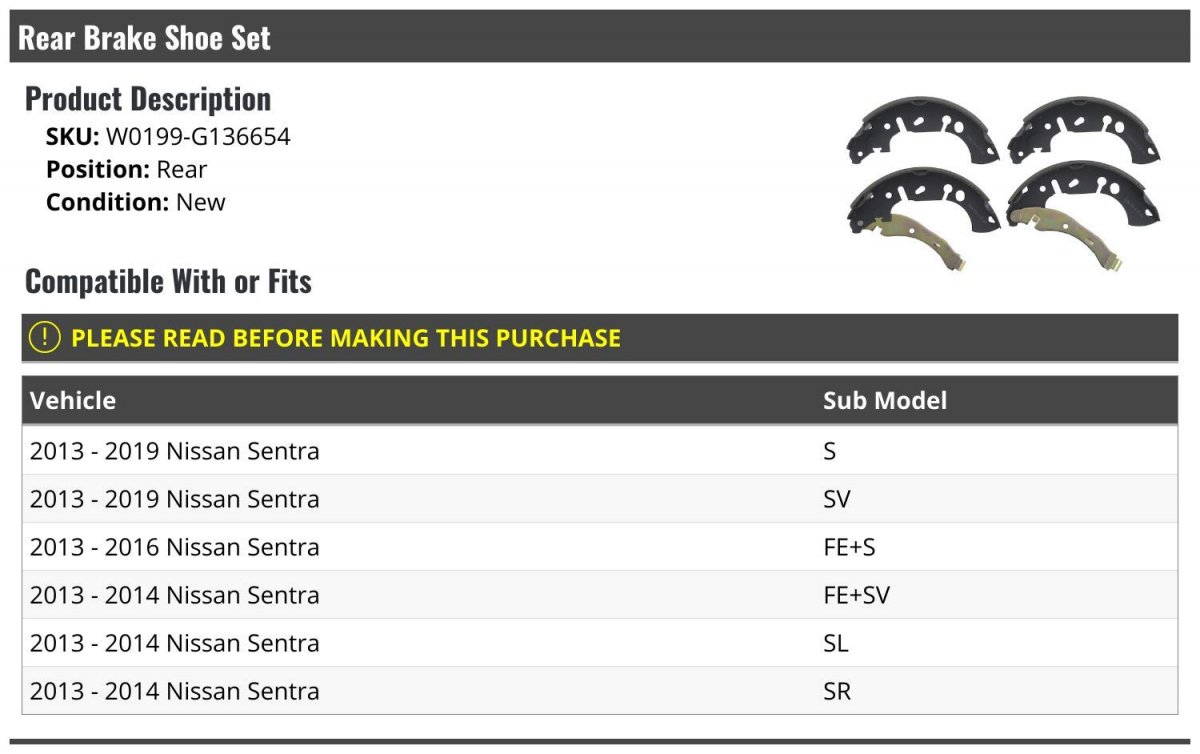Select the 2013 - 2016 Nissan Sentra row
The width and height of the screenshot is (1200, 754).
175,547
